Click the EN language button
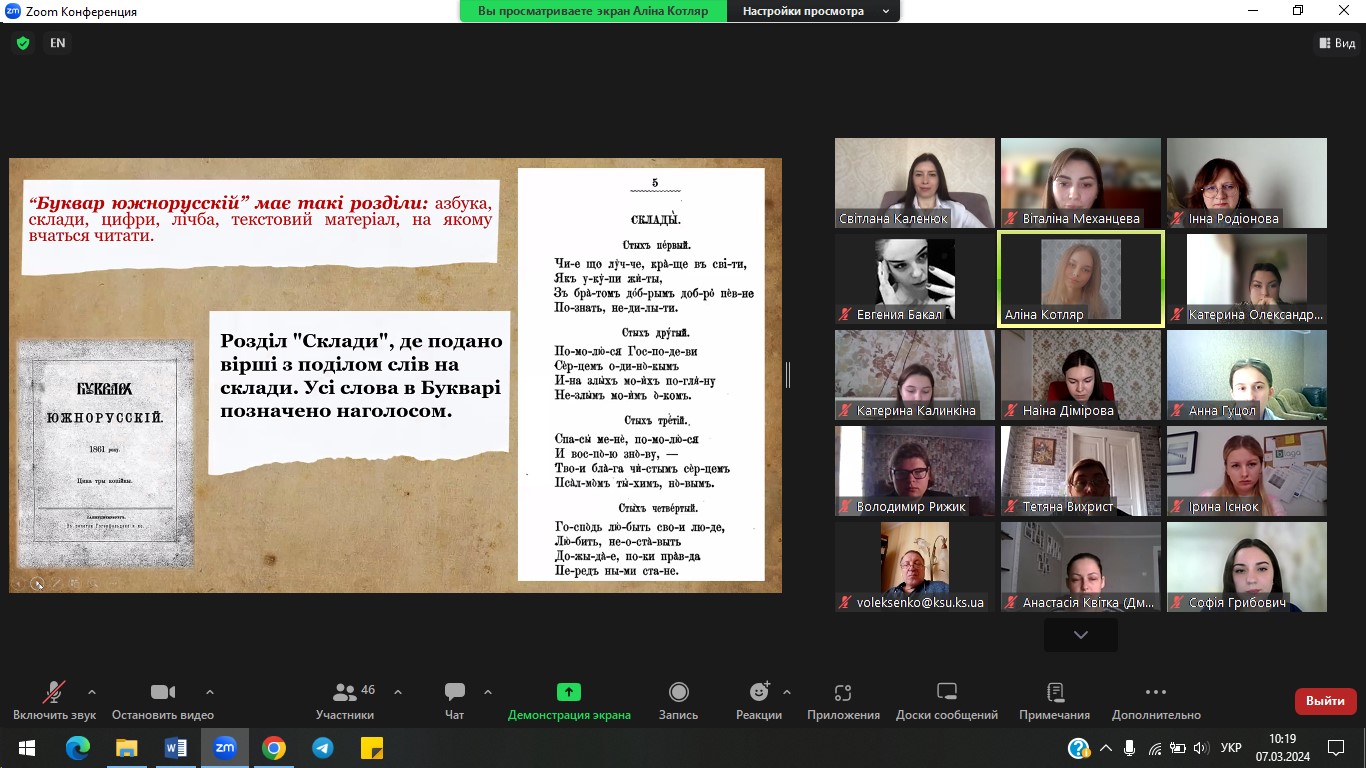The image size is (1366, 768). [x=58, y=43]
